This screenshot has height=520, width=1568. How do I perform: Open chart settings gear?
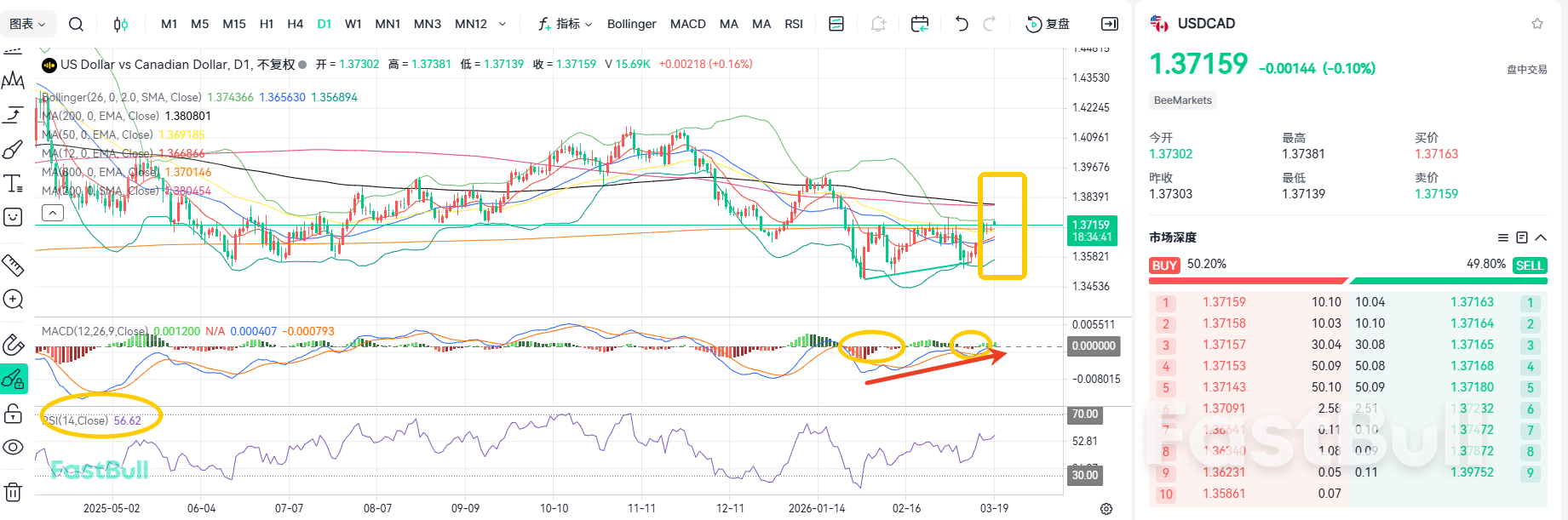(1106, 508)
